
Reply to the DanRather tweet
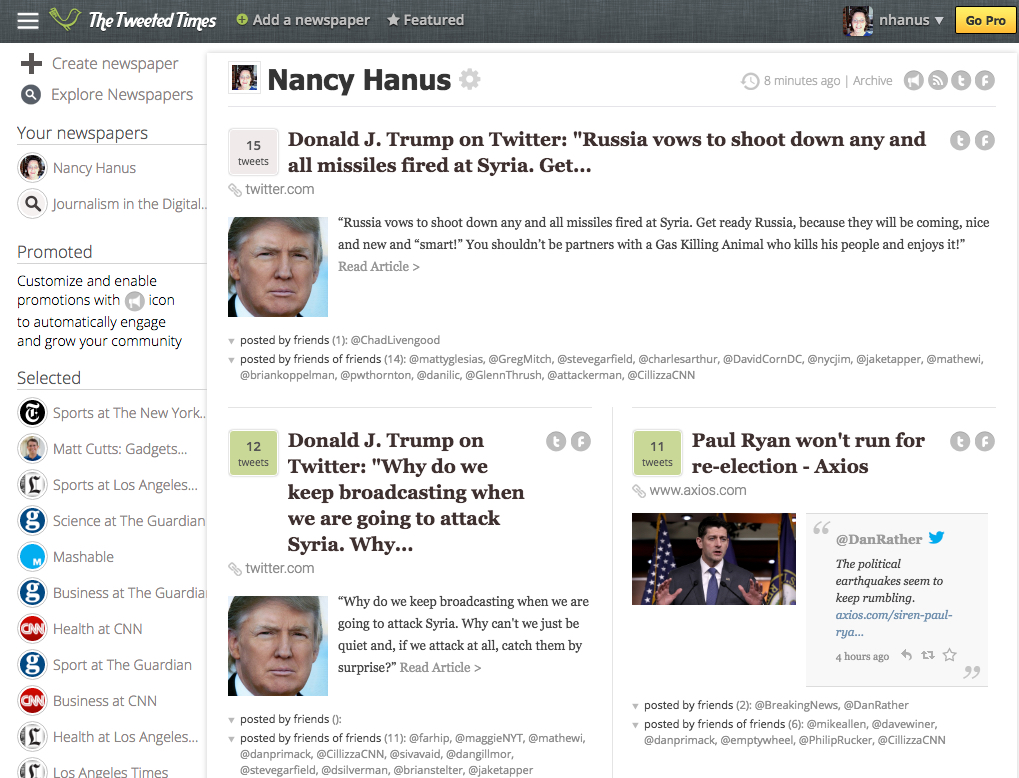[906, 656]
